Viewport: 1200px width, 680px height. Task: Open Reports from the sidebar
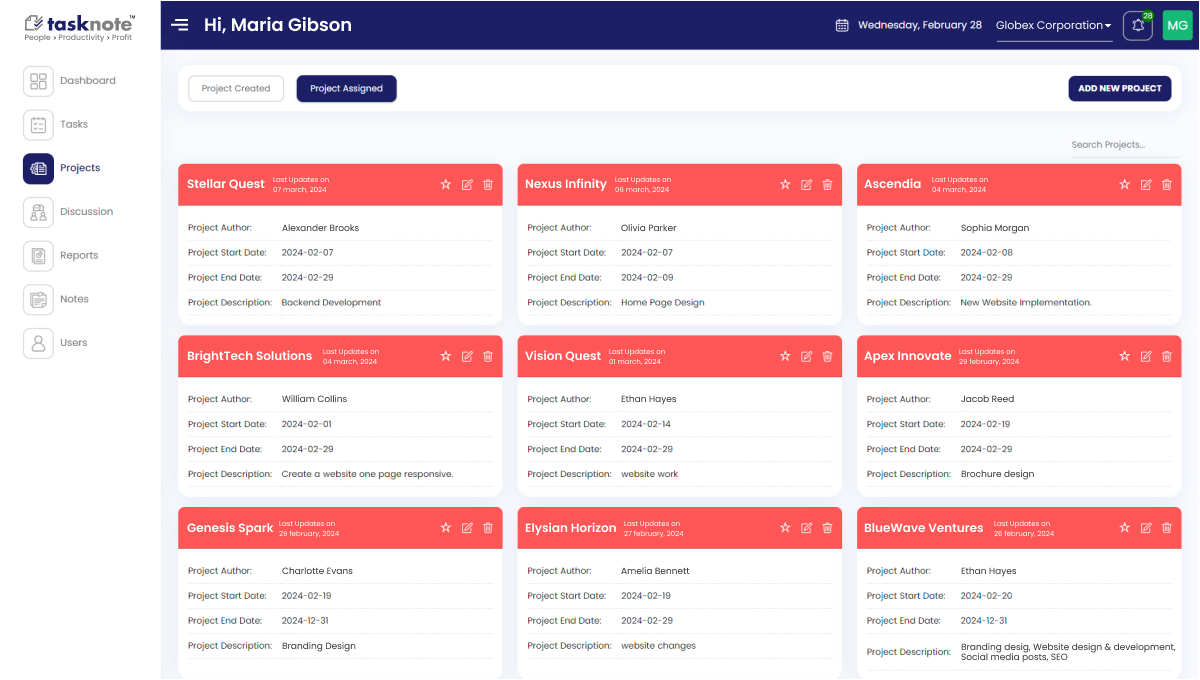pos(39,256)
